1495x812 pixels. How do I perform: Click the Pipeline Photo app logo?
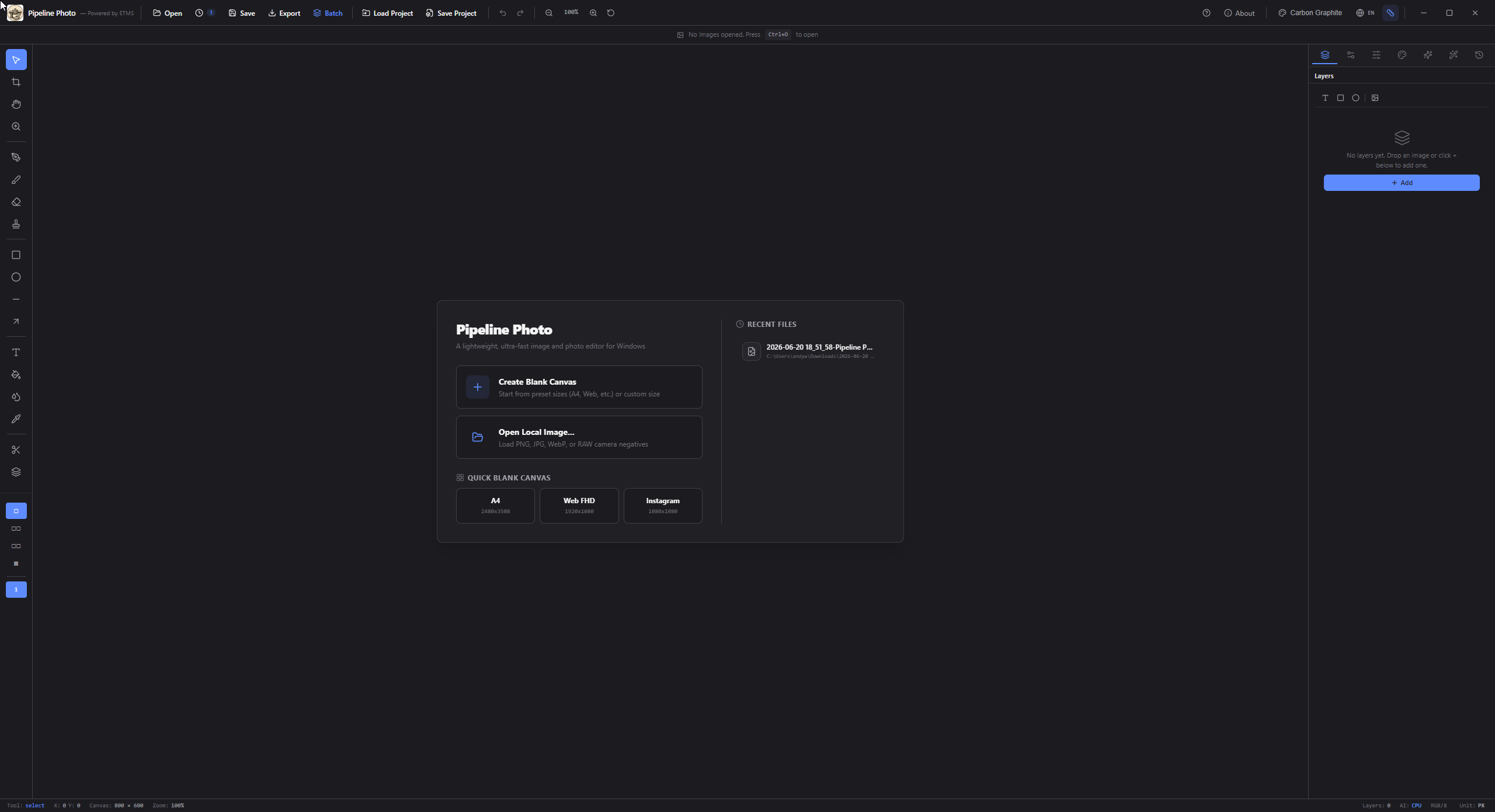point(15,13)
